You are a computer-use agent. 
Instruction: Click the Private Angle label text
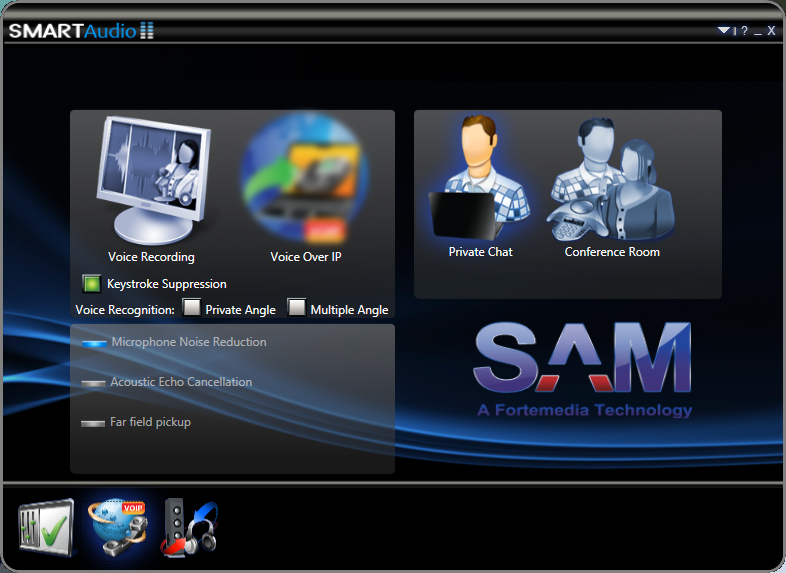(241, 310)
